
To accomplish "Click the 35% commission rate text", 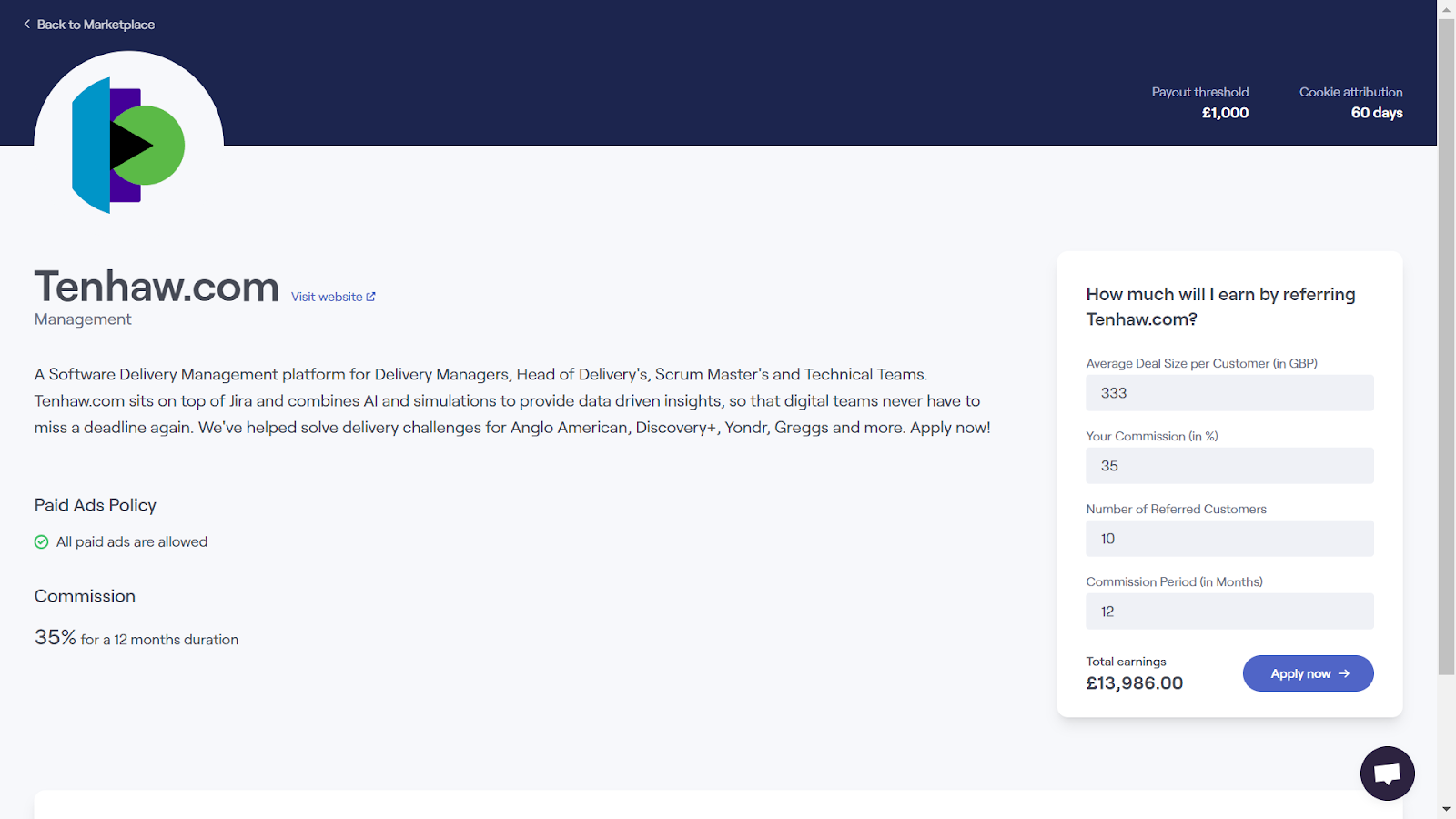I will [x=56, y=637].
